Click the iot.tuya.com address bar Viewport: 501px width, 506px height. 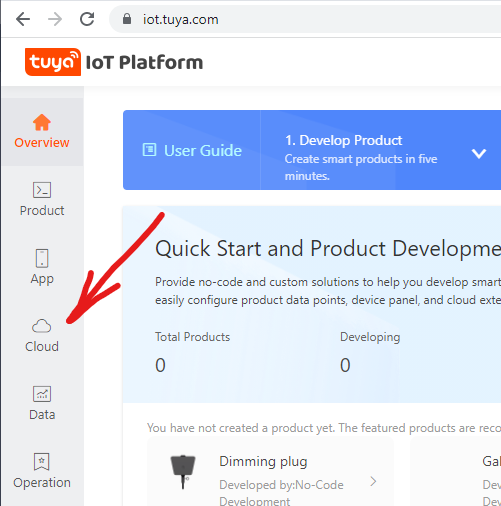305,19
